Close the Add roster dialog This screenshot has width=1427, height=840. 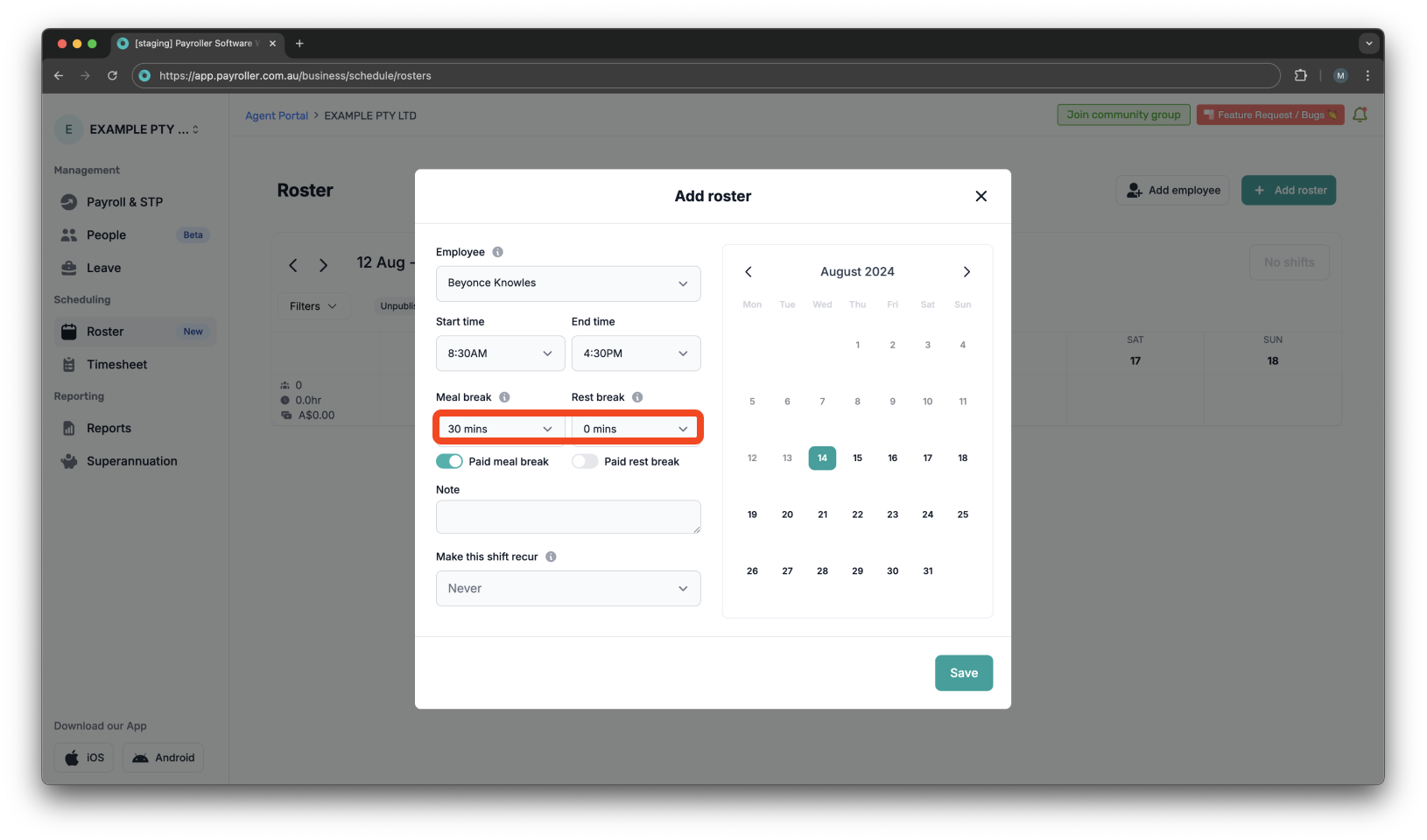[x=981, y=196]
